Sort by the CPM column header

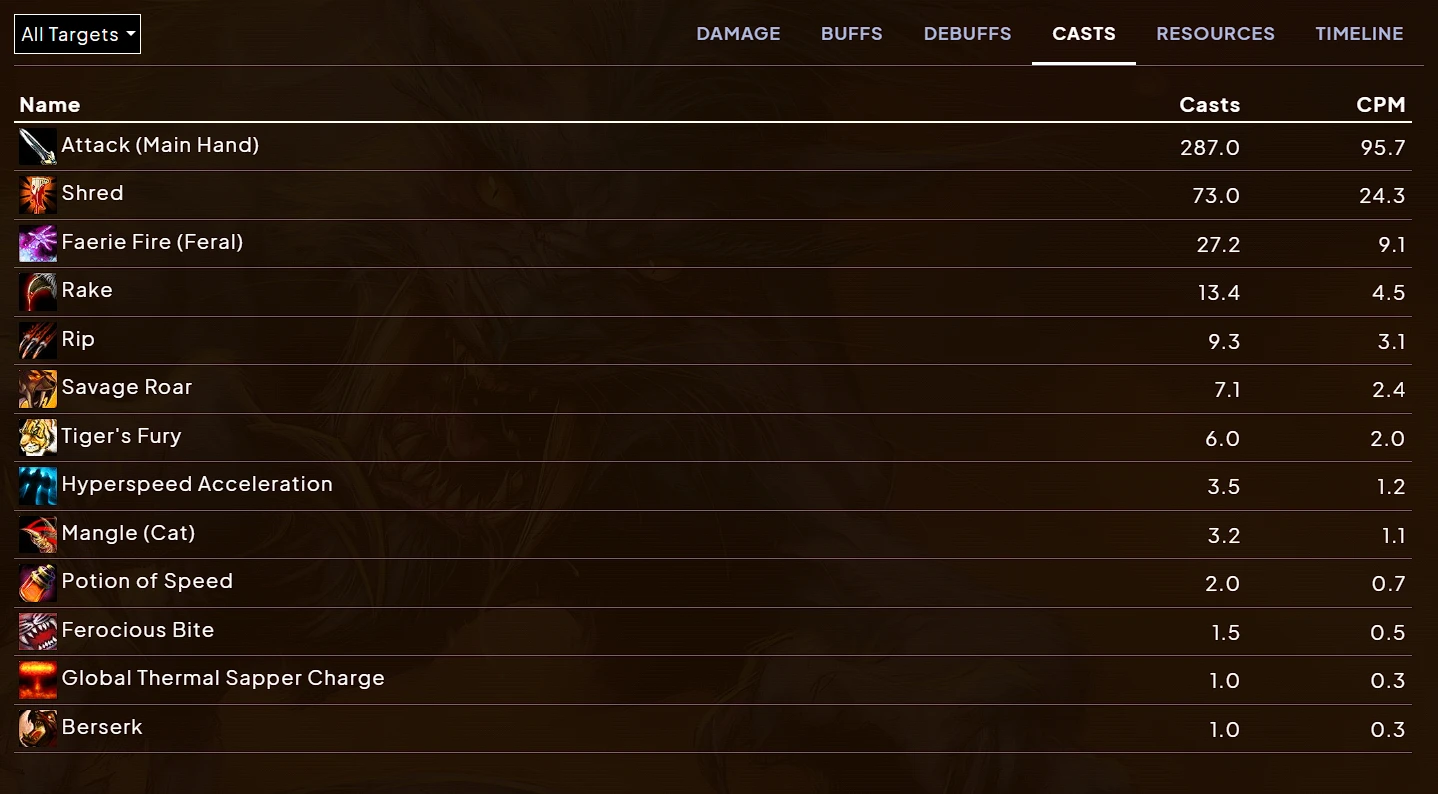coord(1381,105)
